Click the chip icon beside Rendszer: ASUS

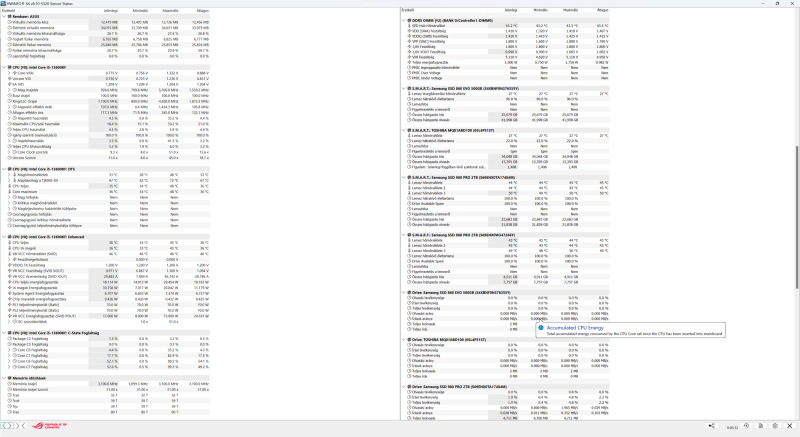[10, 16]
